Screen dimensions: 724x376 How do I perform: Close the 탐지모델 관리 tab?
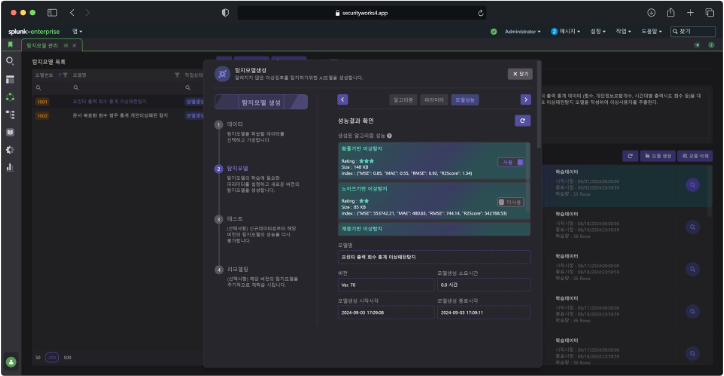pyautogui.click(x=74, y=45)
